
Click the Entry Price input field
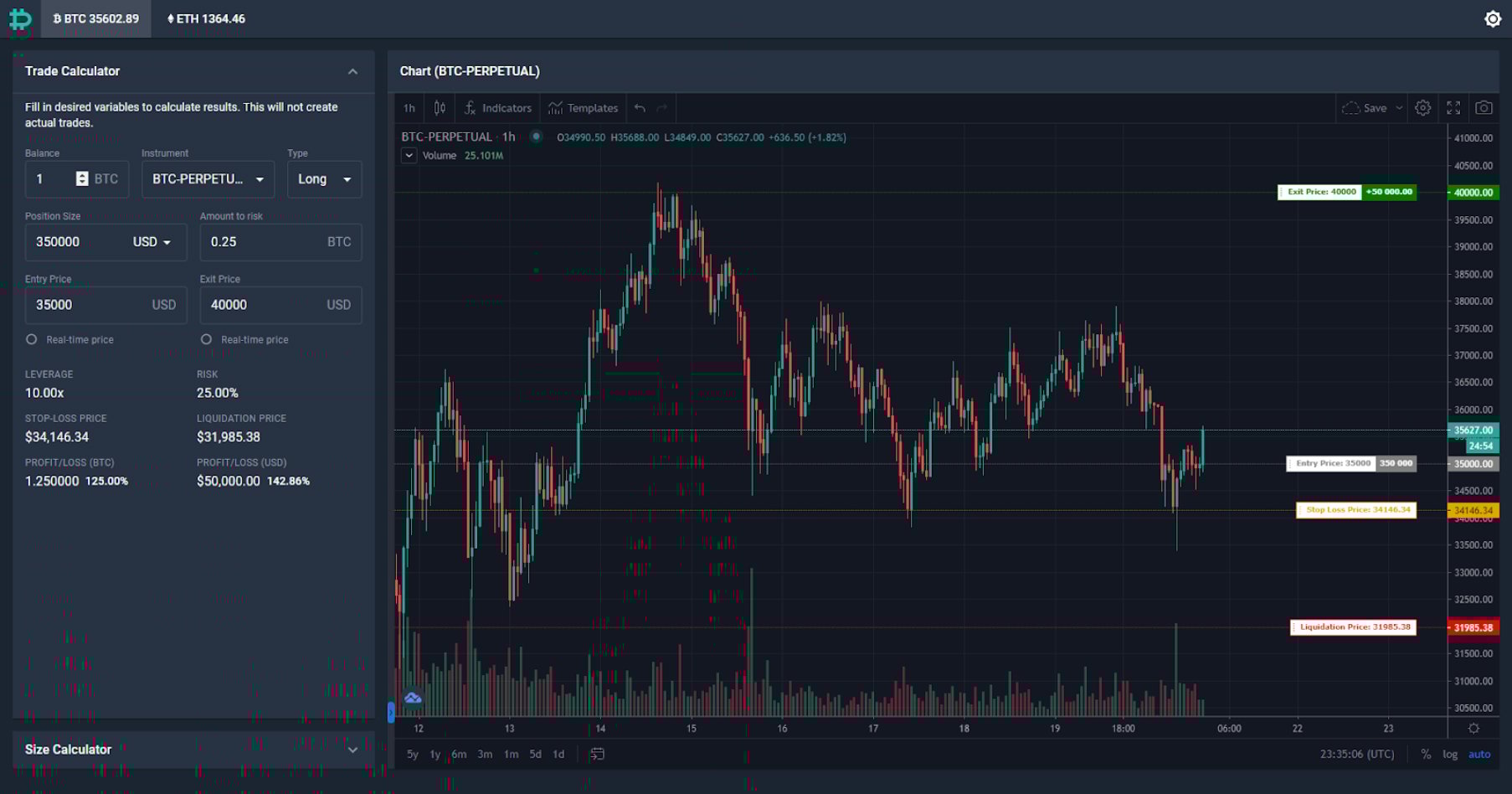106,305
